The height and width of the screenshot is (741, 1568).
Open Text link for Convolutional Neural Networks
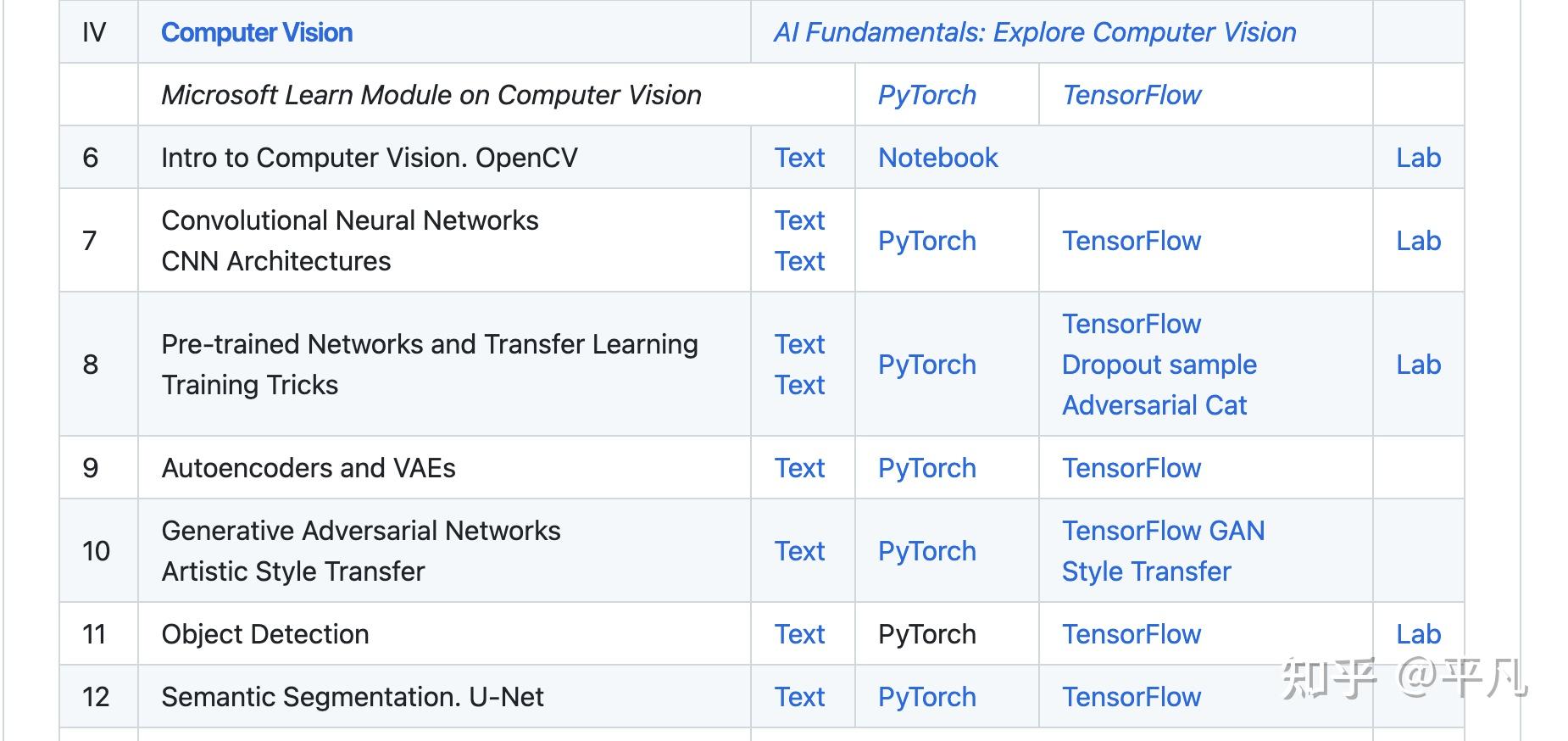click(x=798, y=220)
